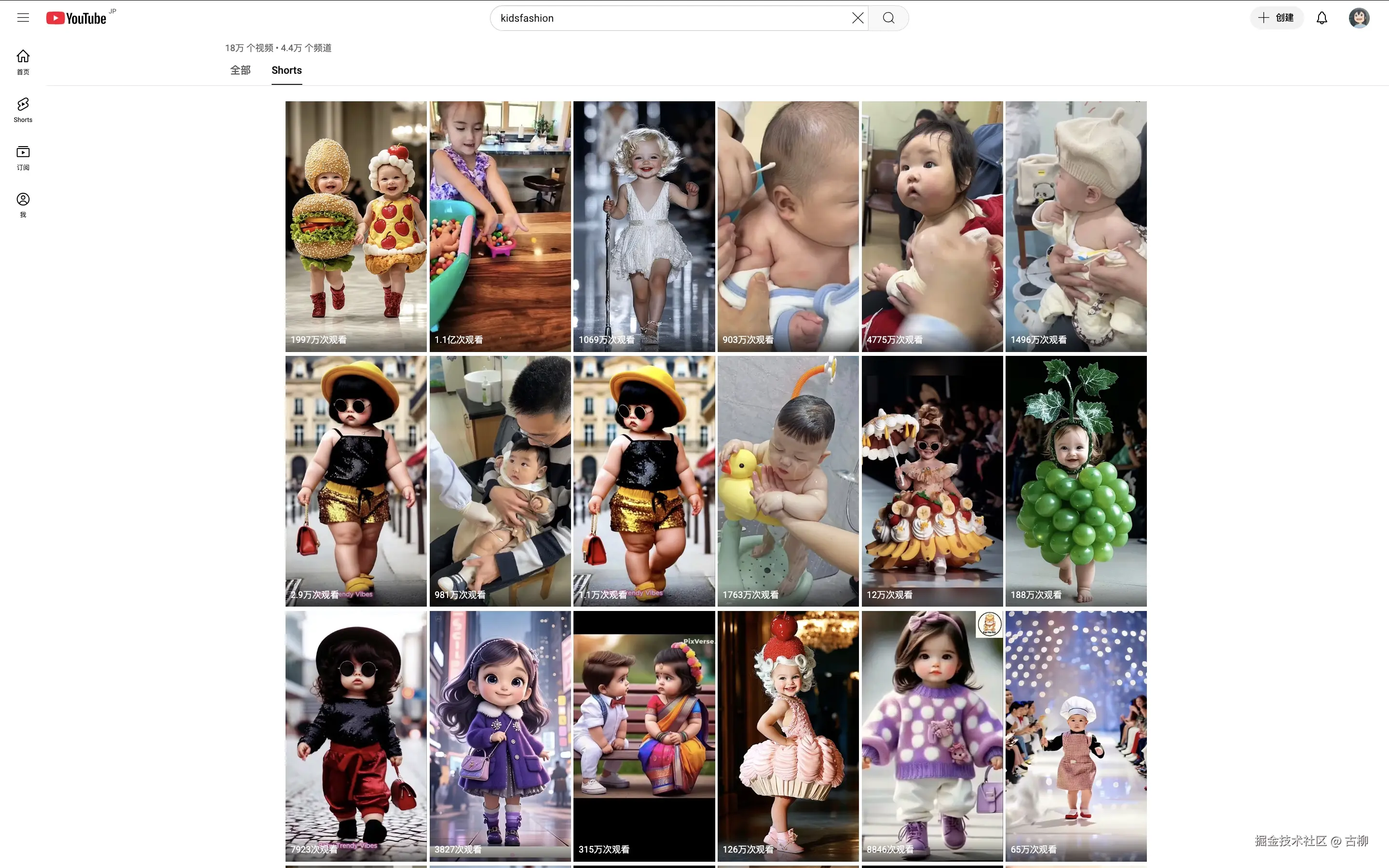Click the YouTube logo
The height and width of the screenshot is (868, 1389).
77,18
